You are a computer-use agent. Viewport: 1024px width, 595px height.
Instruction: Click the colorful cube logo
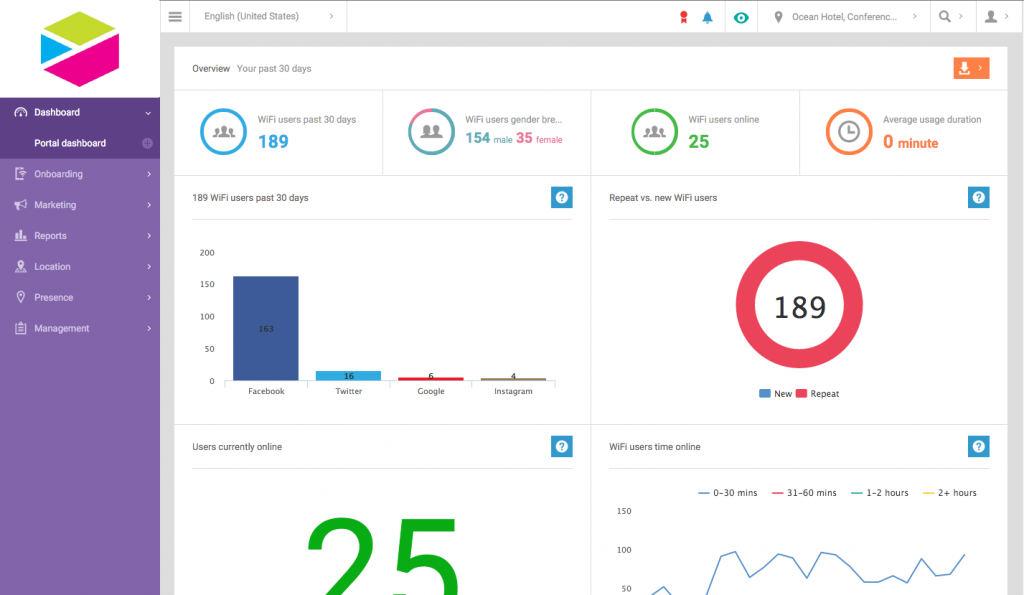[x=80, y=49]
